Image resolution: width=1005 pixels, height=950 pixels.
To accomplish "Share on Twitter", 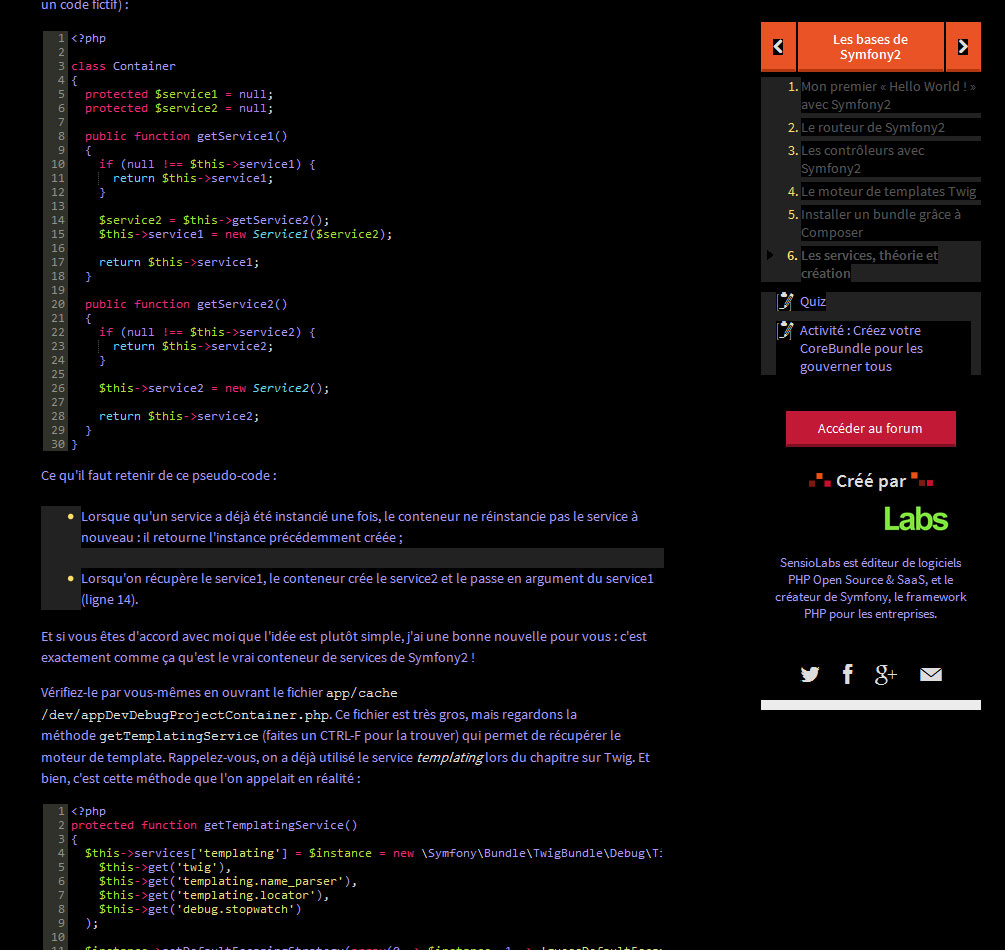I will click(810, 674).
